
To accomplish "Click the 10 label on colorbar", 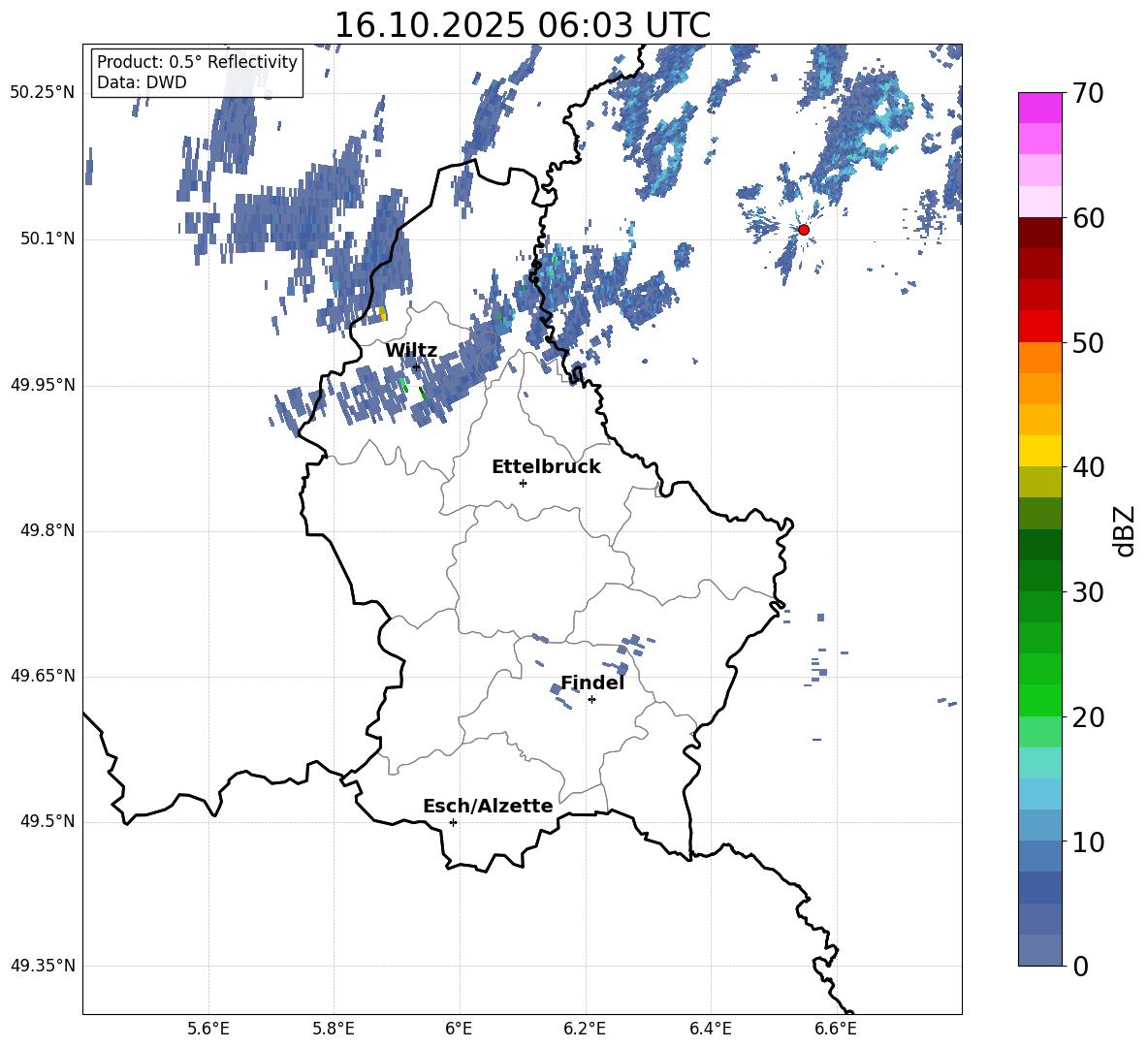I will point(1087,842).
